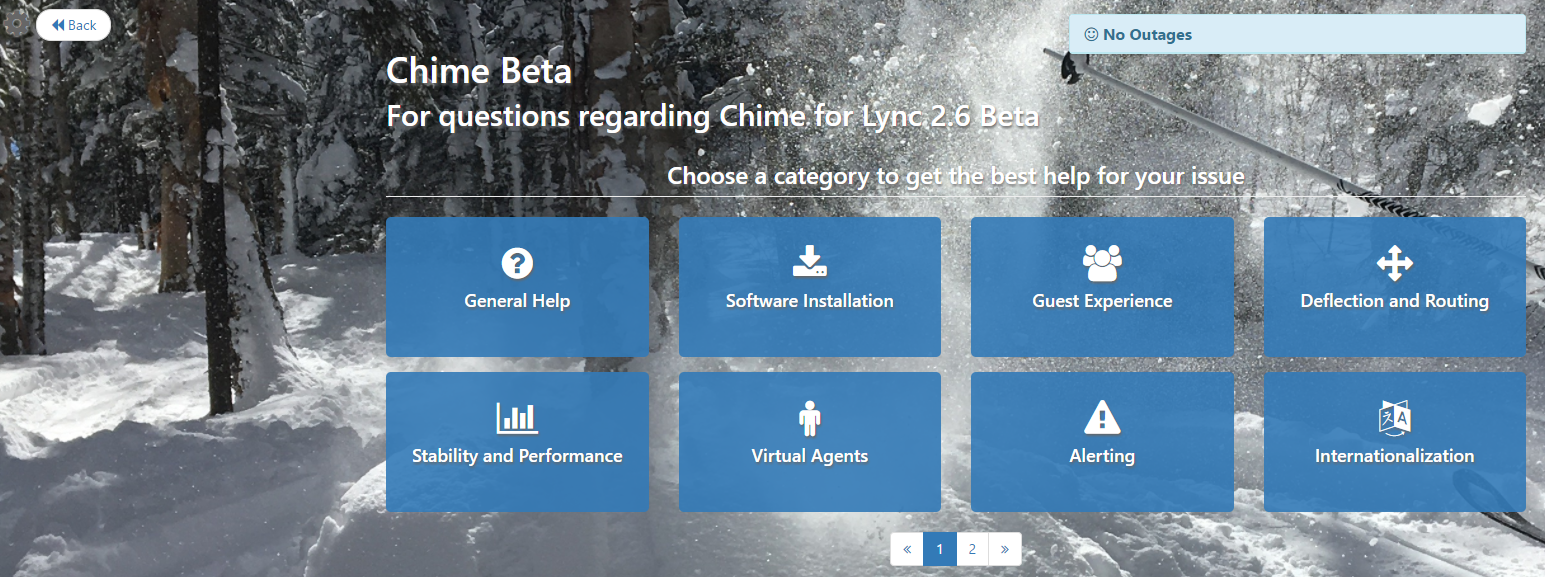The image size is (1545, 577).
Task: Open the Virtual Agents category label
Action: [x=810, y=456]
